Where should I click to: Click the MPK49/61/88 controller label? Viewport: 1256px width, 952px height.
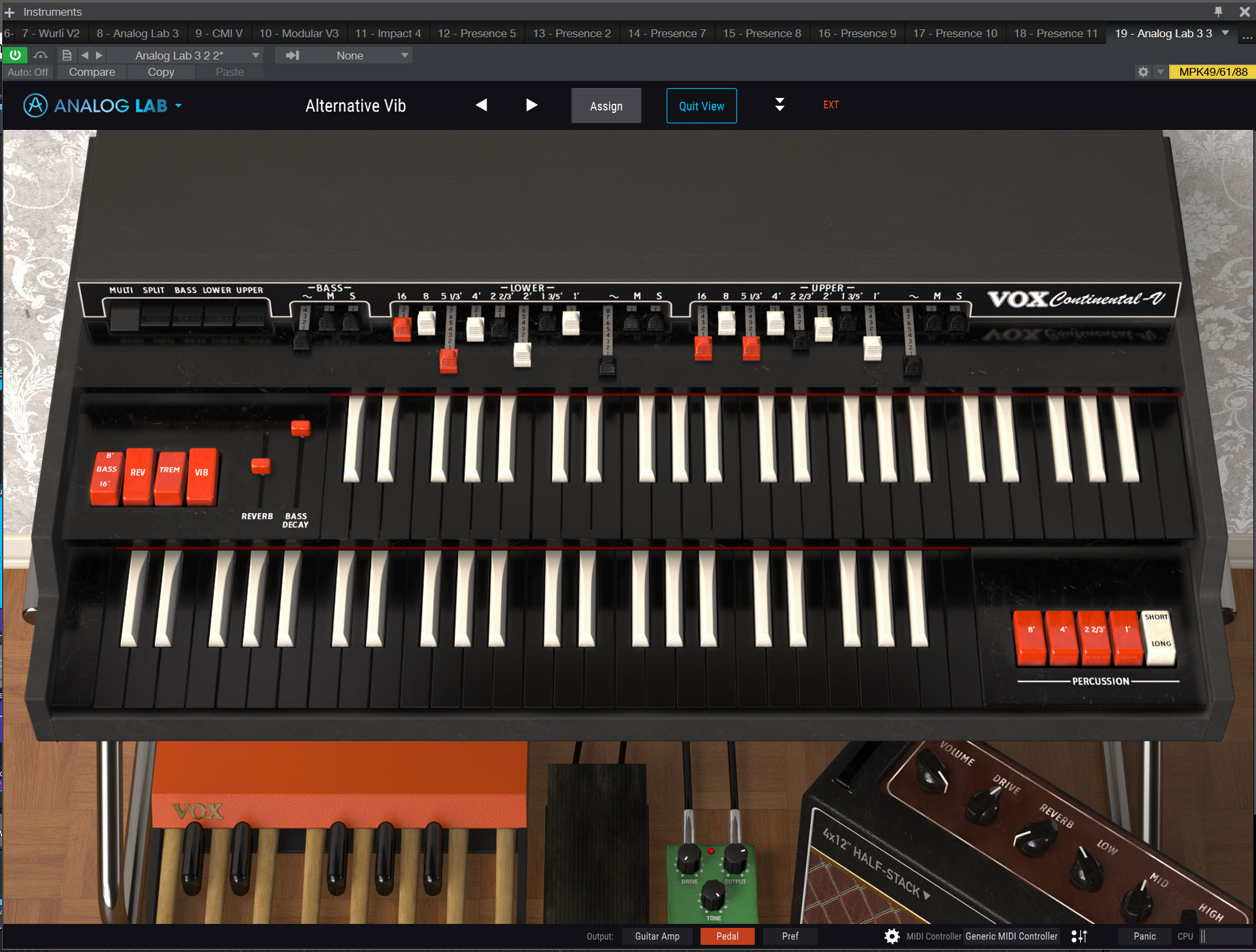click(x=1212, y=72)
